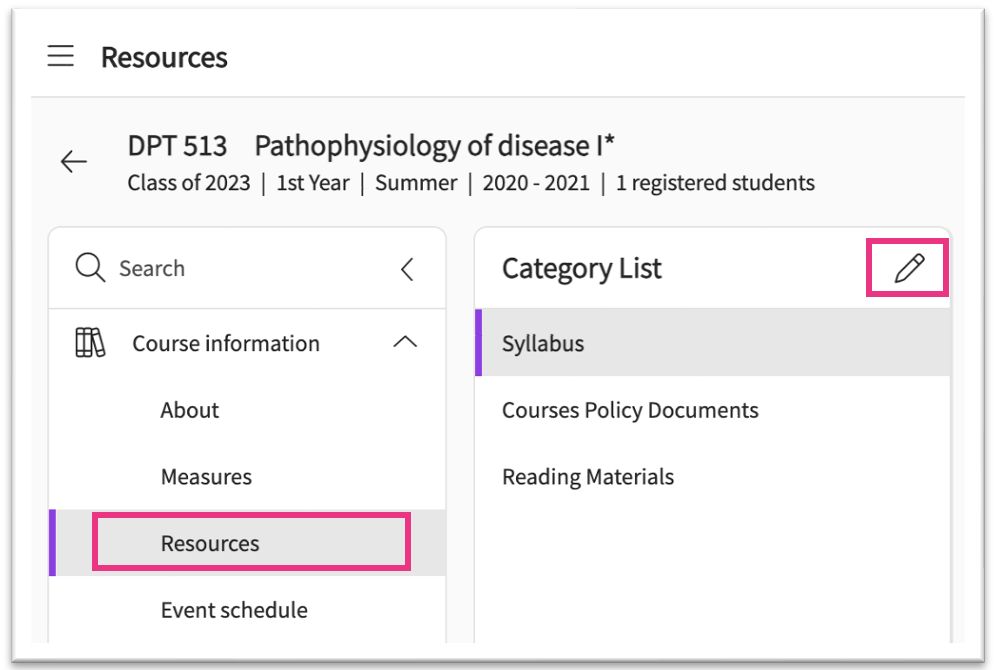This screenshot has height=670, width=998.
Task: Click the Class of 2023 details line
Action: tap(470, 183)
